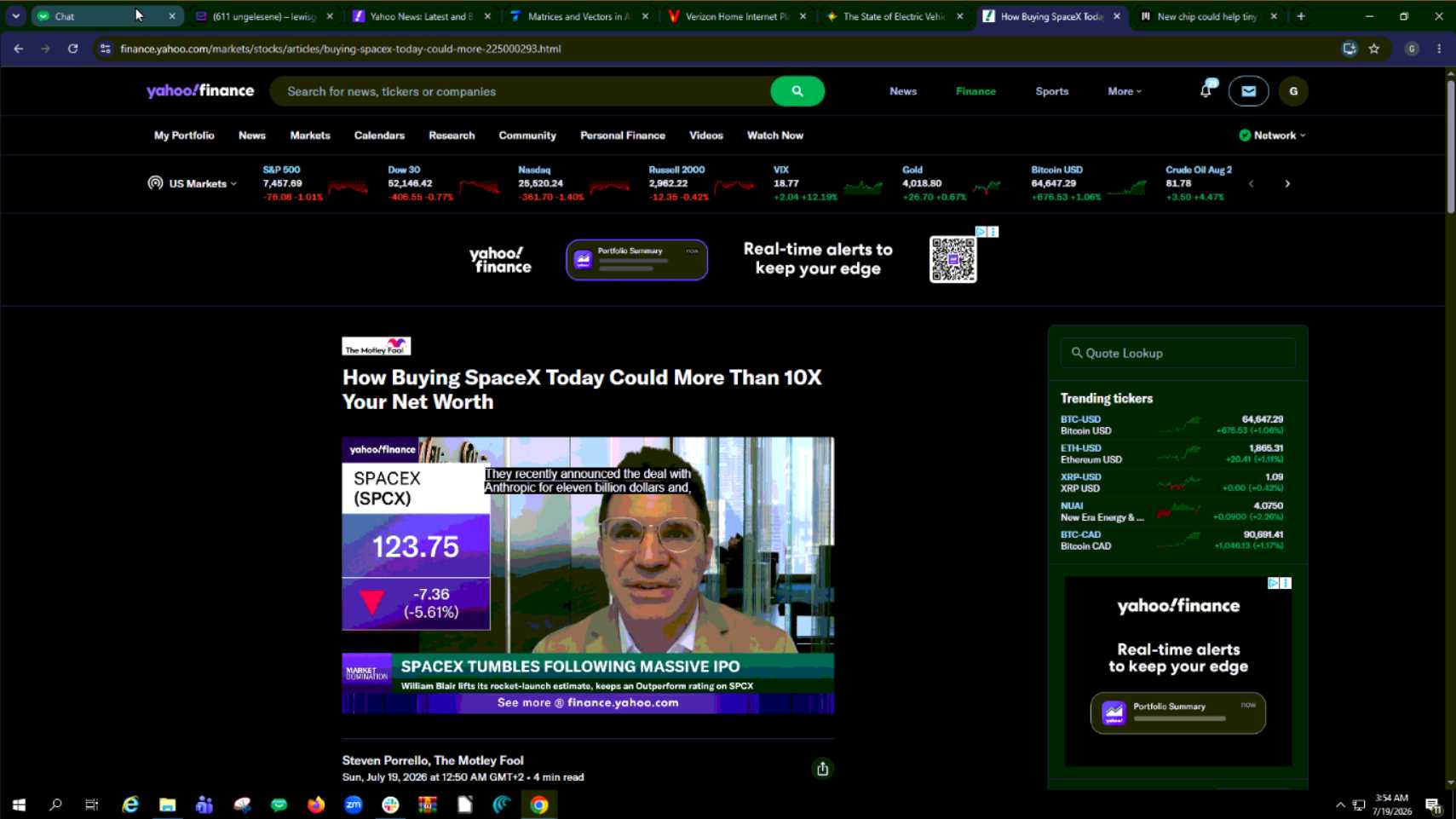Play the SpaceX video thumbnail
This screenshot has height=819, width=1456.
click(x=588, y=575)
